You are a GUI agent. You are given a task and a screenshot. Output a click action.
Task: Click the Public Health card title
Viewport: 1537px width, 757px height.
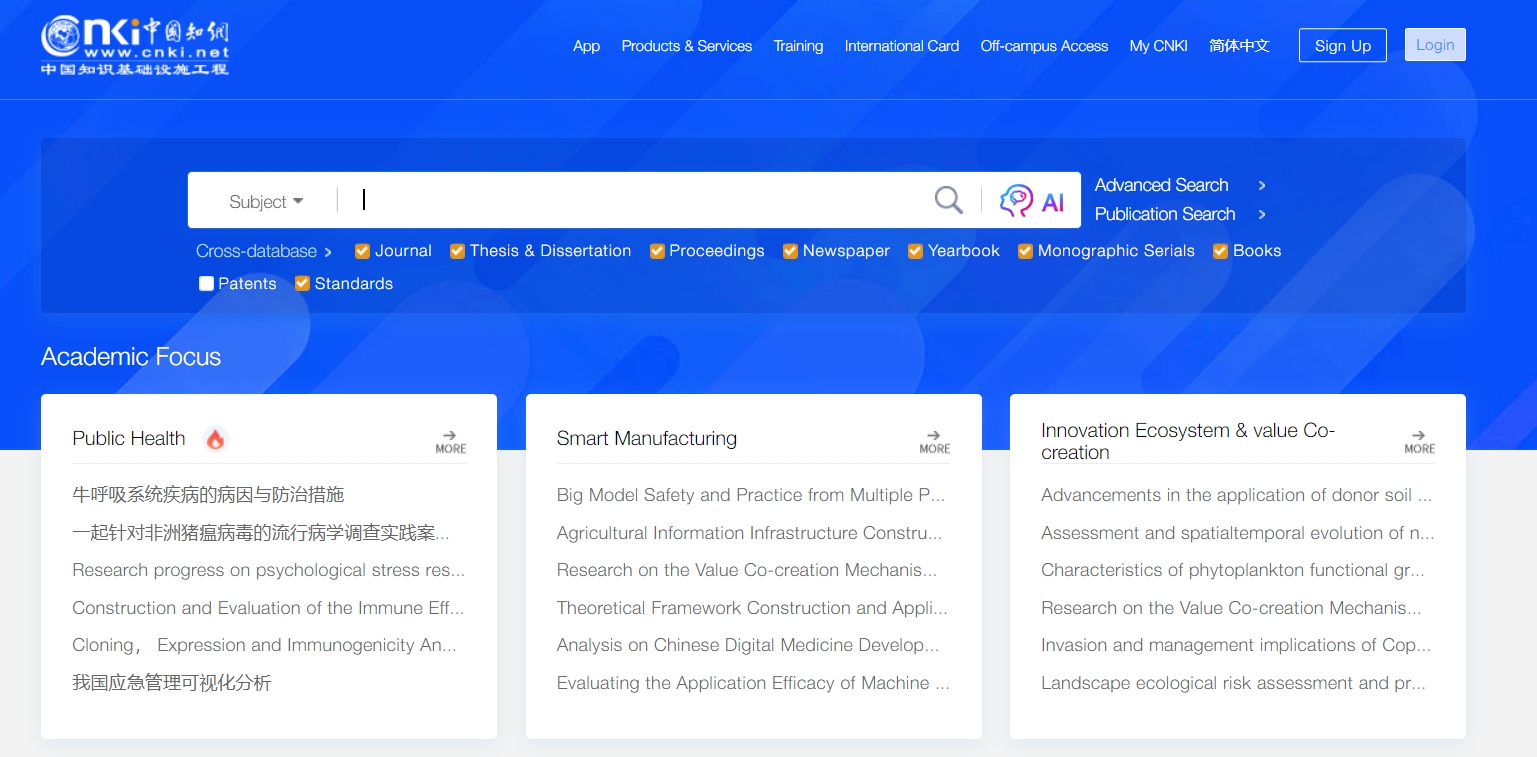pyautogui.click(x=129, y=439)
